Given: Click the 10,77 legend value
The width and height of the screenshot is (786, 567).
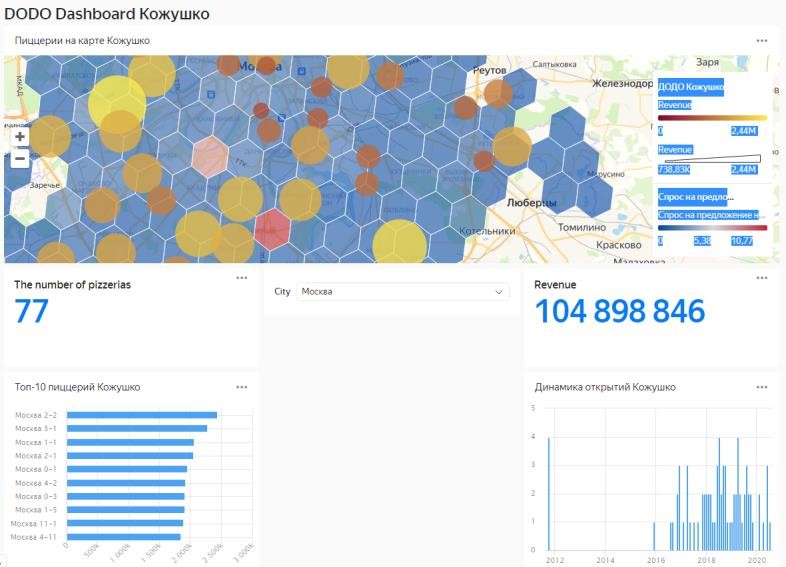Looking at the screenshot, I should pos(742,241).
